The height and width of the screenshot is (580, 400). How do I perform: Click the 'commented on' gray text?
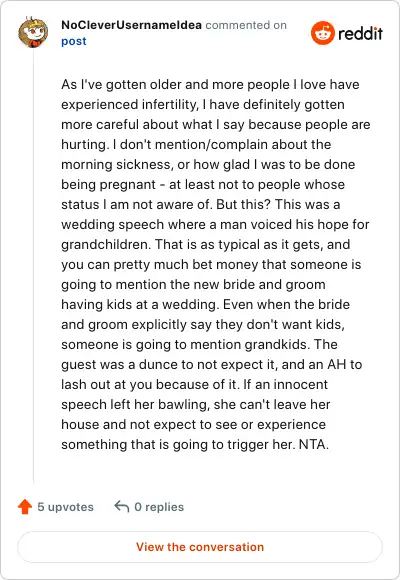246,25
